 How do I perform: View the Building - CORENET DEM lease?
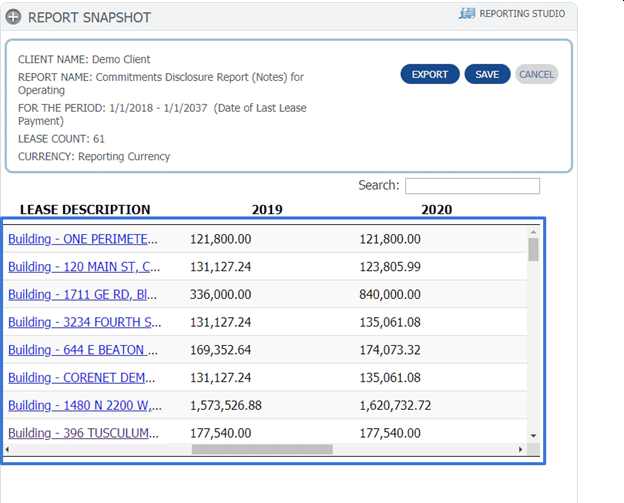click(x=83, y=378)
